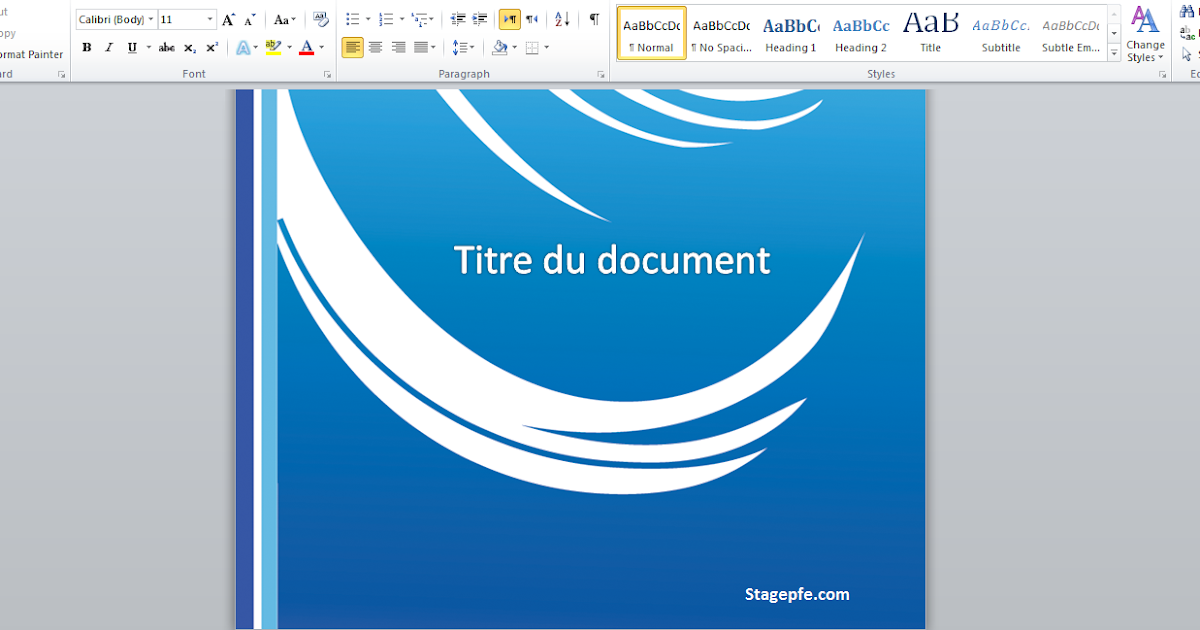Open the Calibri (Body) font dropdown
Image resolution: width=1200 pixels, height=630 pixels.
click(151, 19)
